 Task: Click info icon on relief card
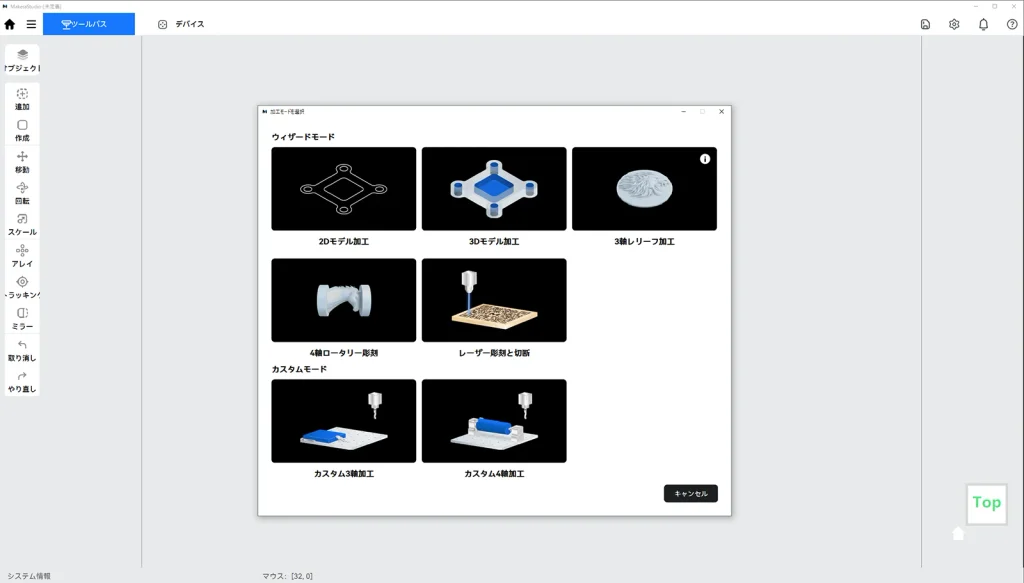click(x=705, y=159)
